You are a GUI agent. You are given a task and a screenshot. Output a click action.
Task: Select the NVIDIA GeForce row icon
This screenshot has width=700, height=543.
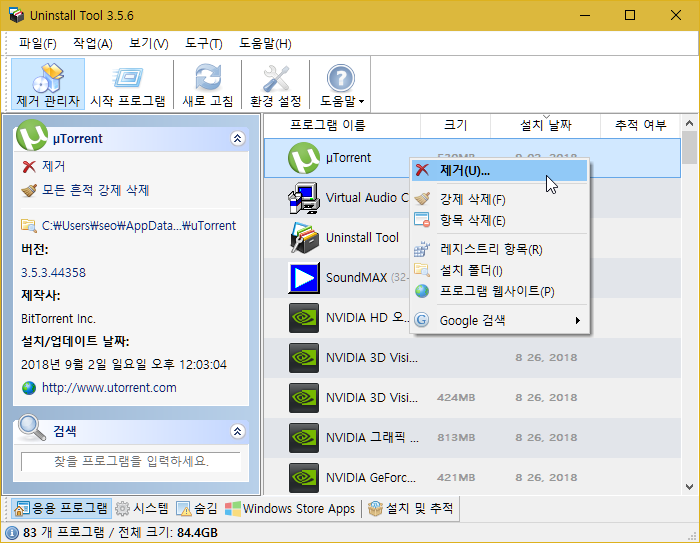304,478
